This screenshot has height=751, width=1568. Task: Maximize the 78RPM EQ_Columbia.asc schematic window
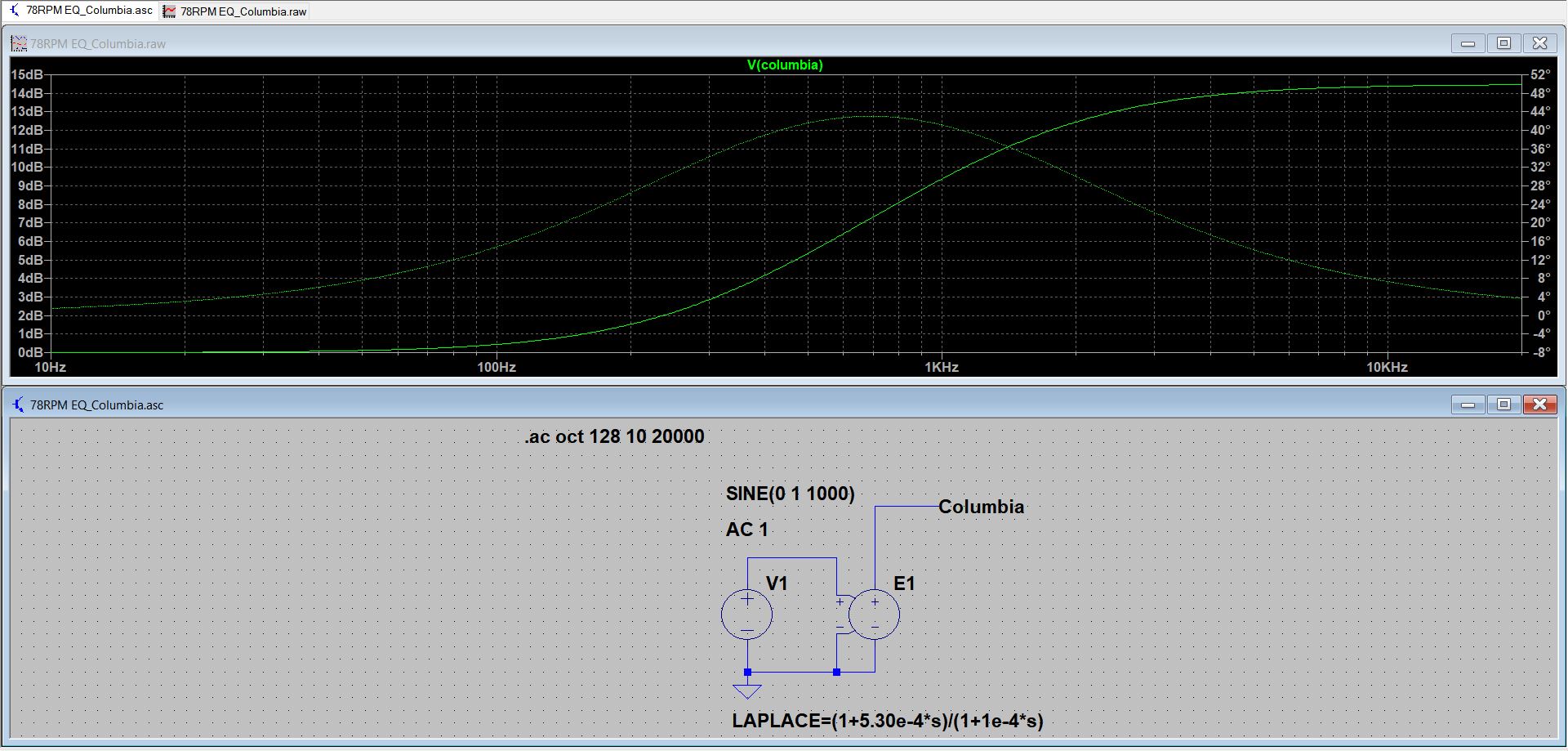pos(1503,405)
